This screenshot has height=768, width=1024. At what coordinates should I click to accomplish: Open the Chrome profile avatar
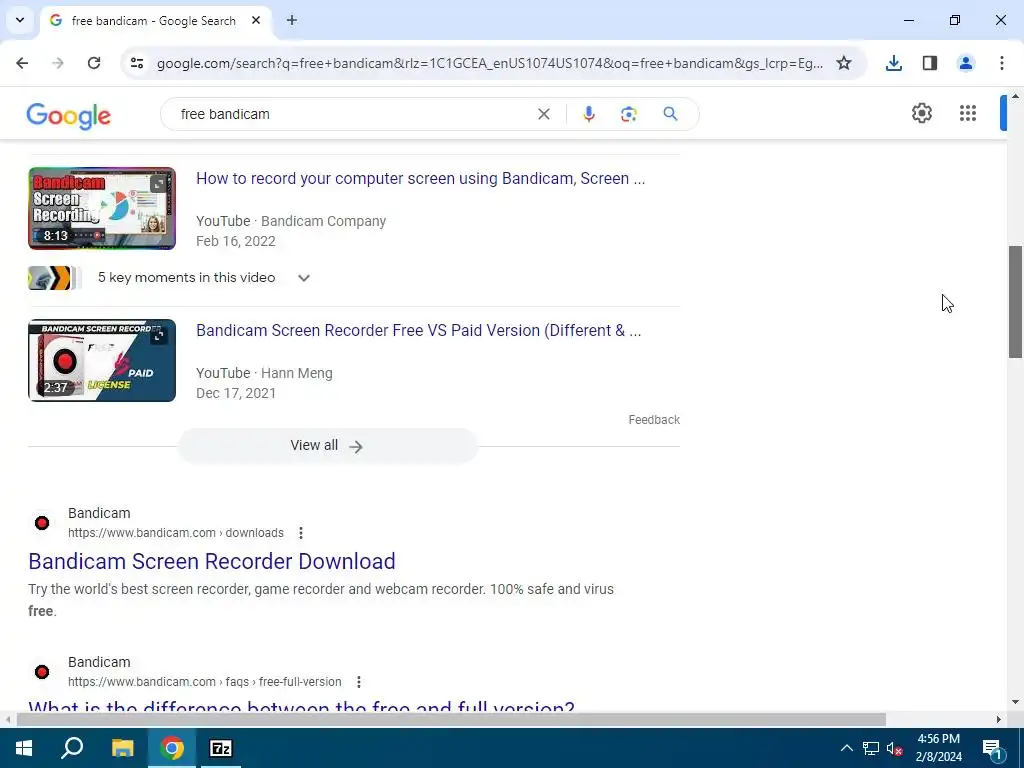point(966,63)
